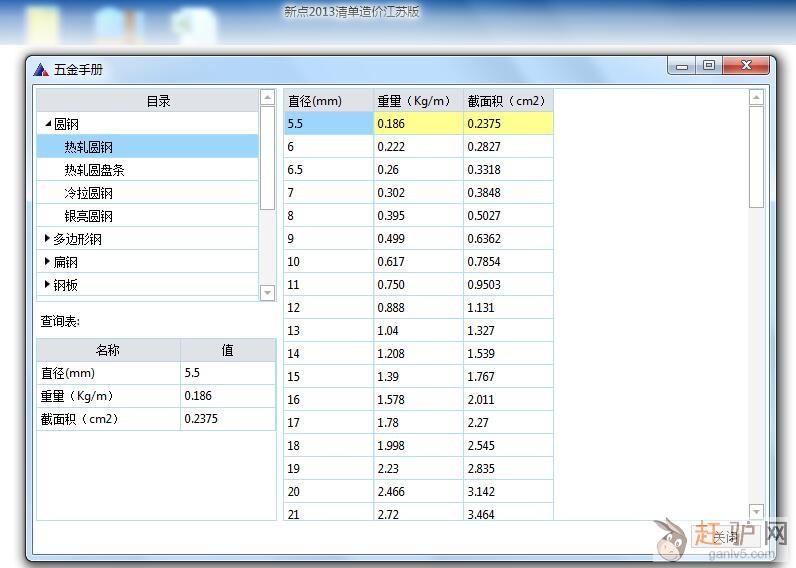Click up arrow of directory tree scrollbar

[x=267, y=97]
